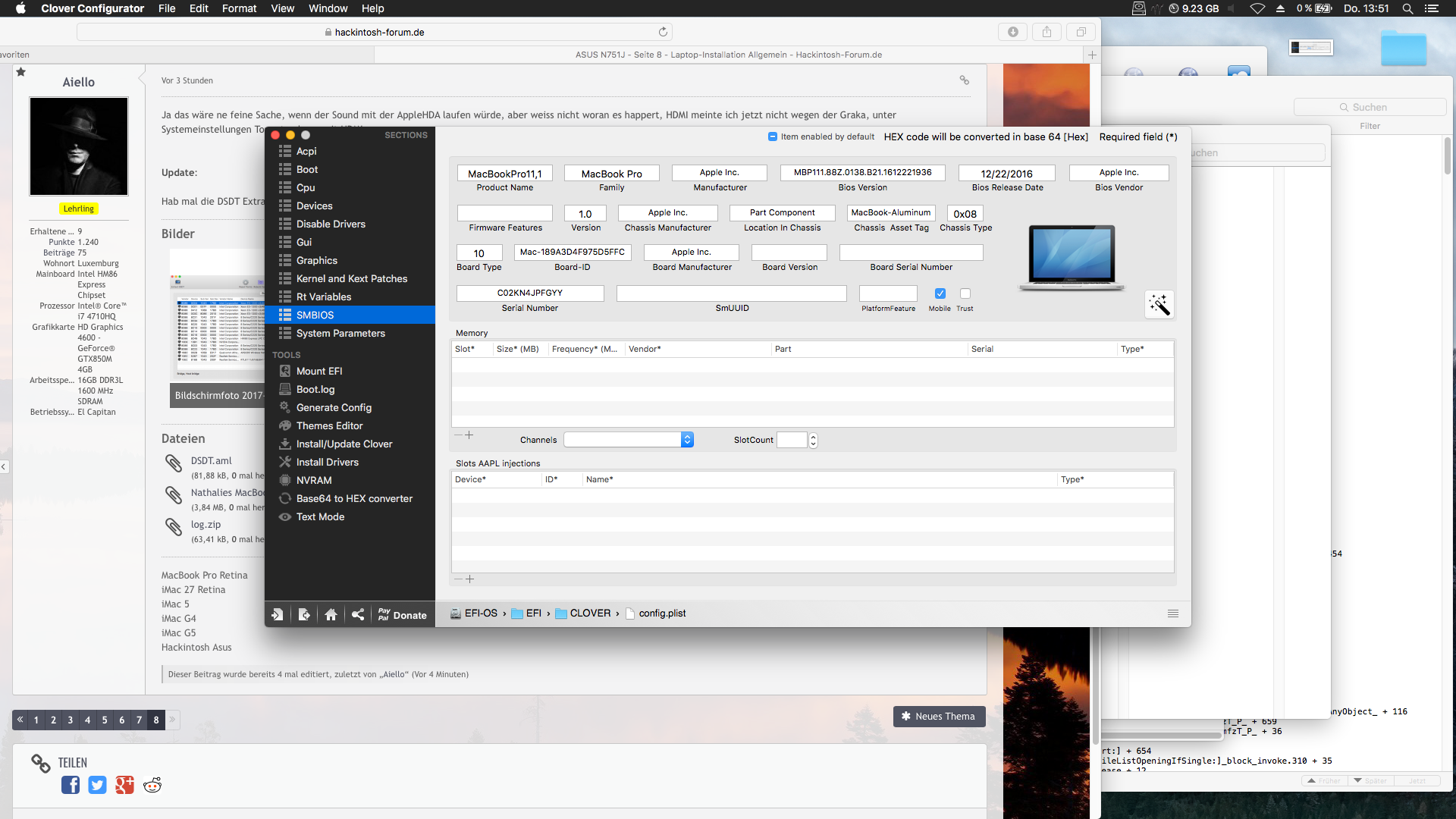Click the magic wand SMBIOS generator icon

click(1159, 305)
